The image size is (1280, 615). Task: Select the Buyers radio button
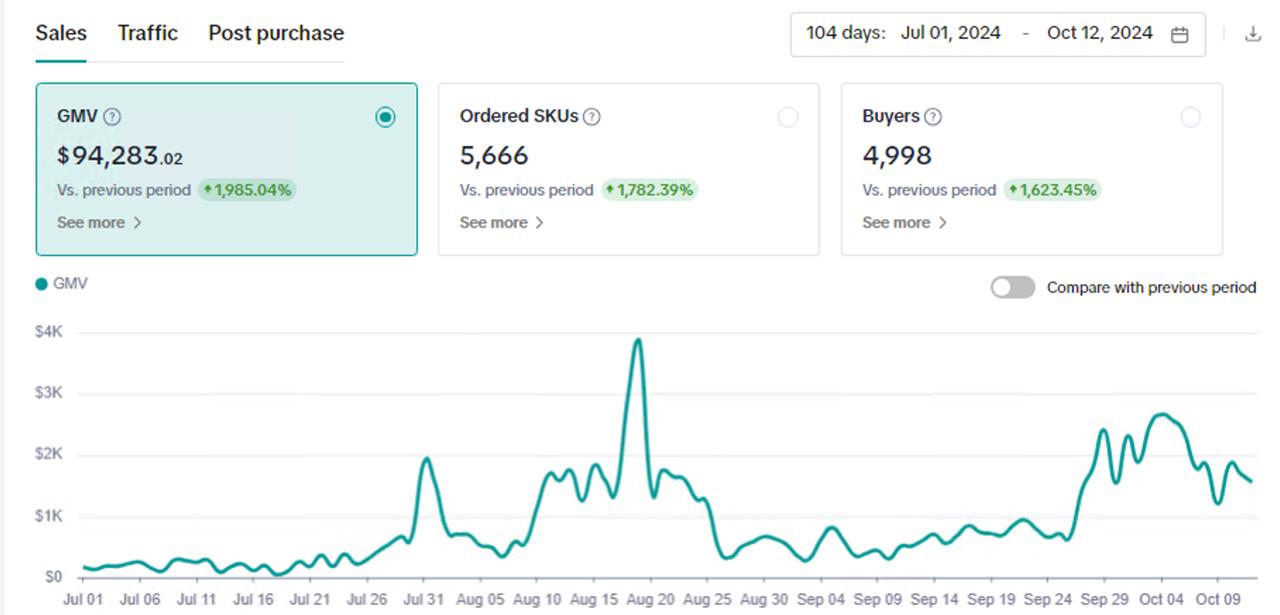pyautogui.click(x=1191, y=117)
